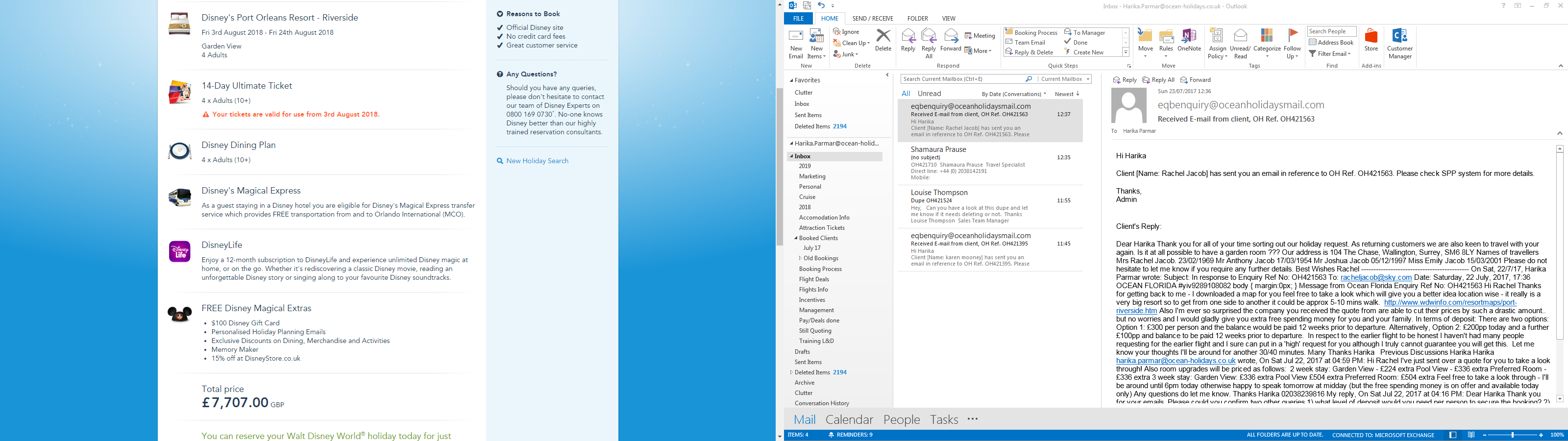Expand the Quick Steps gallery

(1126, 53)
